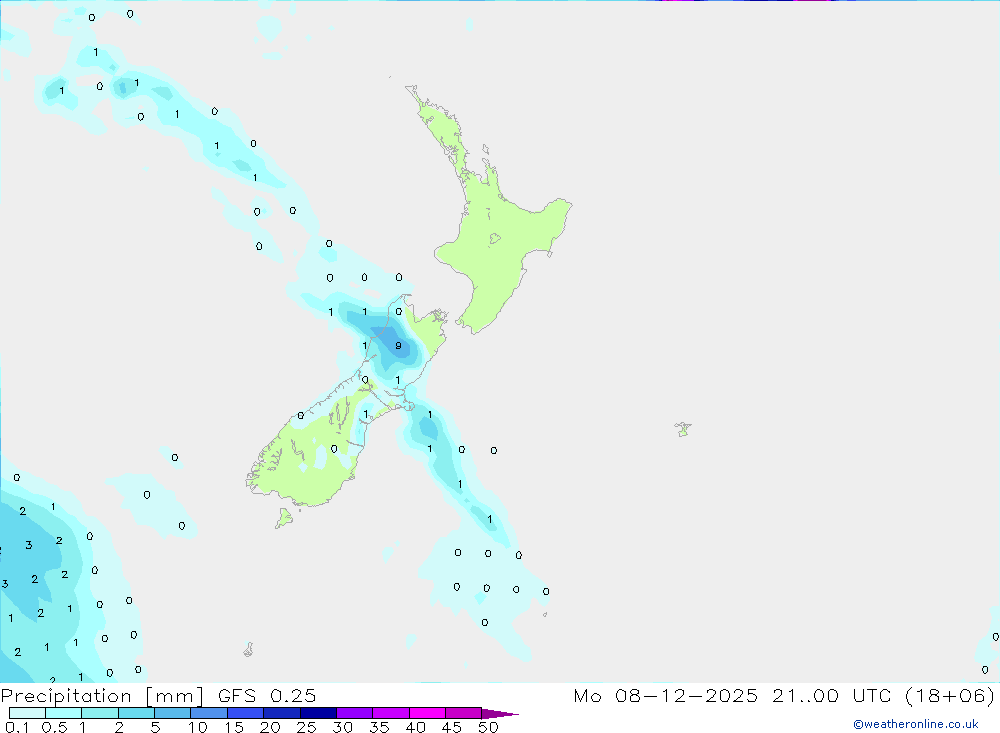This screenshot has width=1000, height=733.
Task: Click the date 'Mo 08-12-2025'
Action: (665, 695)
